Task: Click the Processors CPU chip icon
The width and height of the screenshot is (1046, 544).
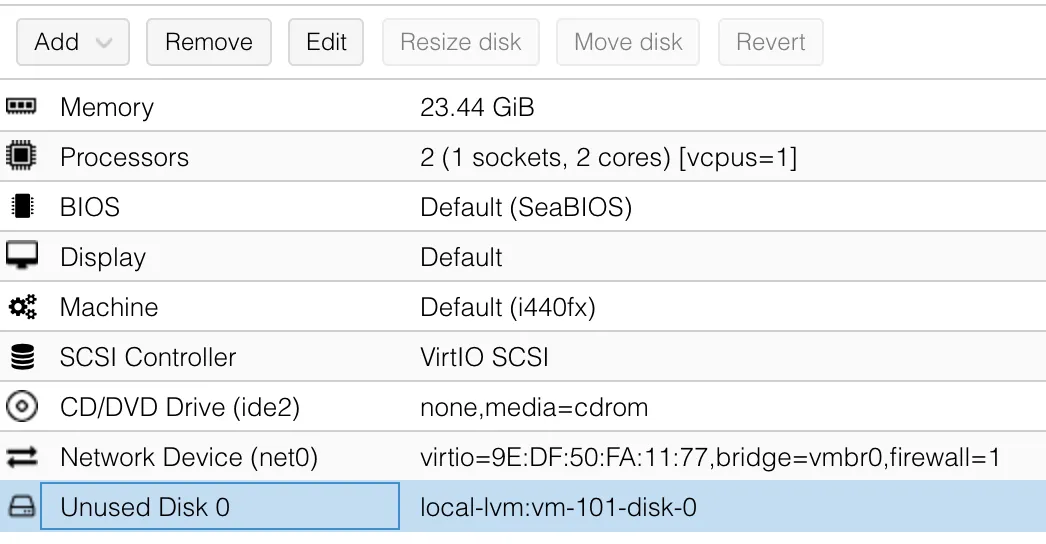Action: [22, 156]
